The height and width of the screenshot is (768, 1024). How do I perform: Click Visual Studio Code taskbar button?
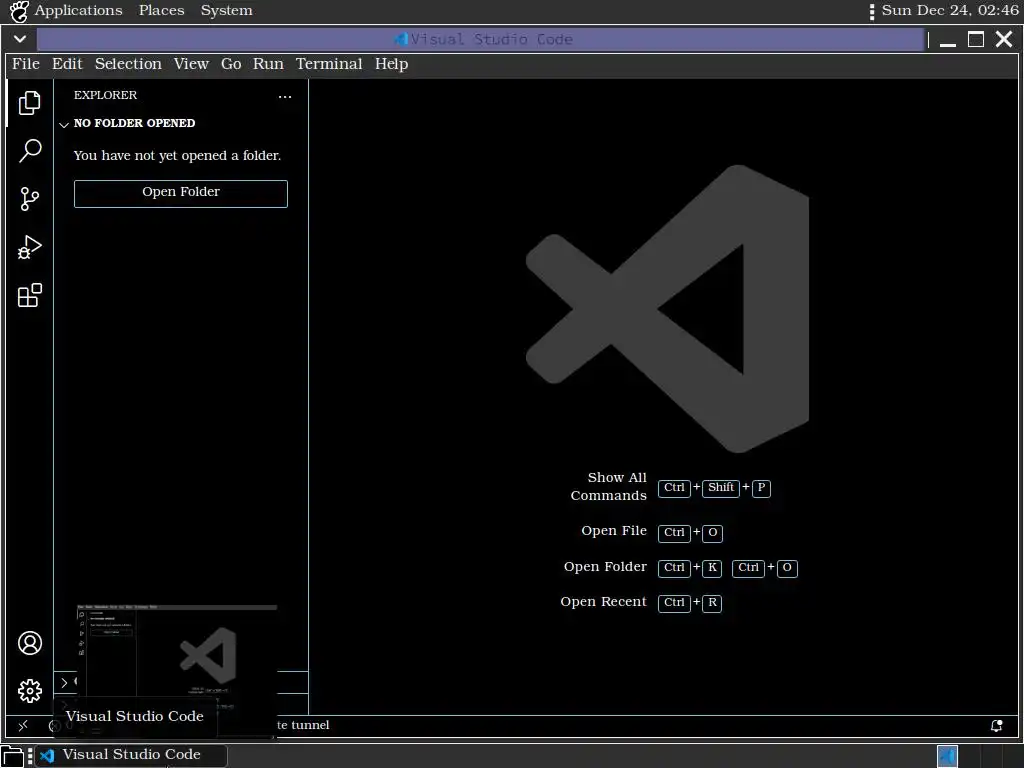point(131,755)
